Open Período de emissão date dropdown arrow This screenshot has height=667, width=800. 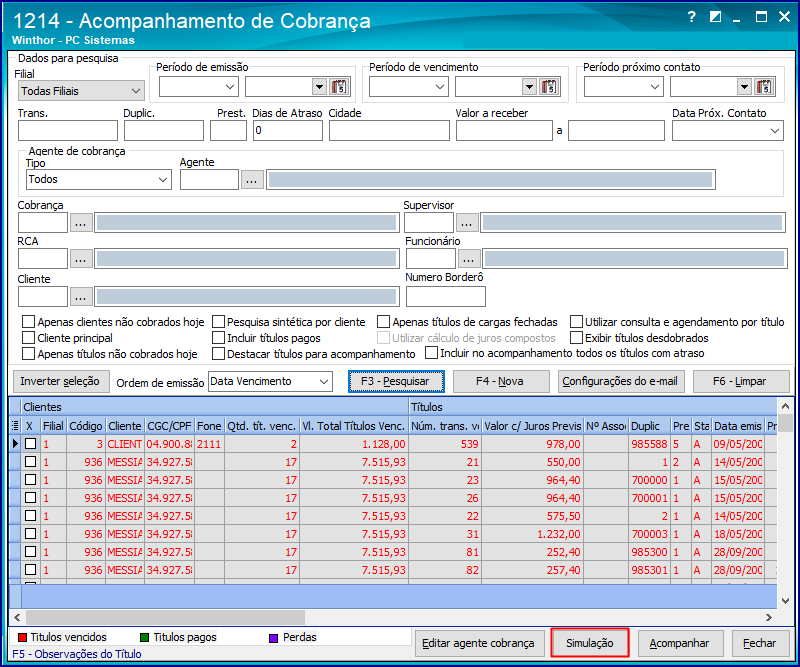tap(319, 87)
